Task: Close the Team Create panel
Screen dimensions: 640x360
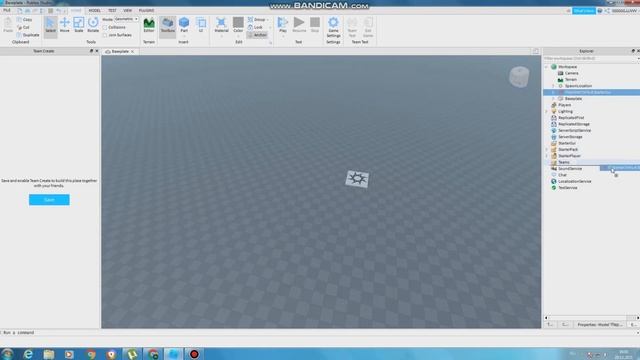Action: (x=97, y=51)
